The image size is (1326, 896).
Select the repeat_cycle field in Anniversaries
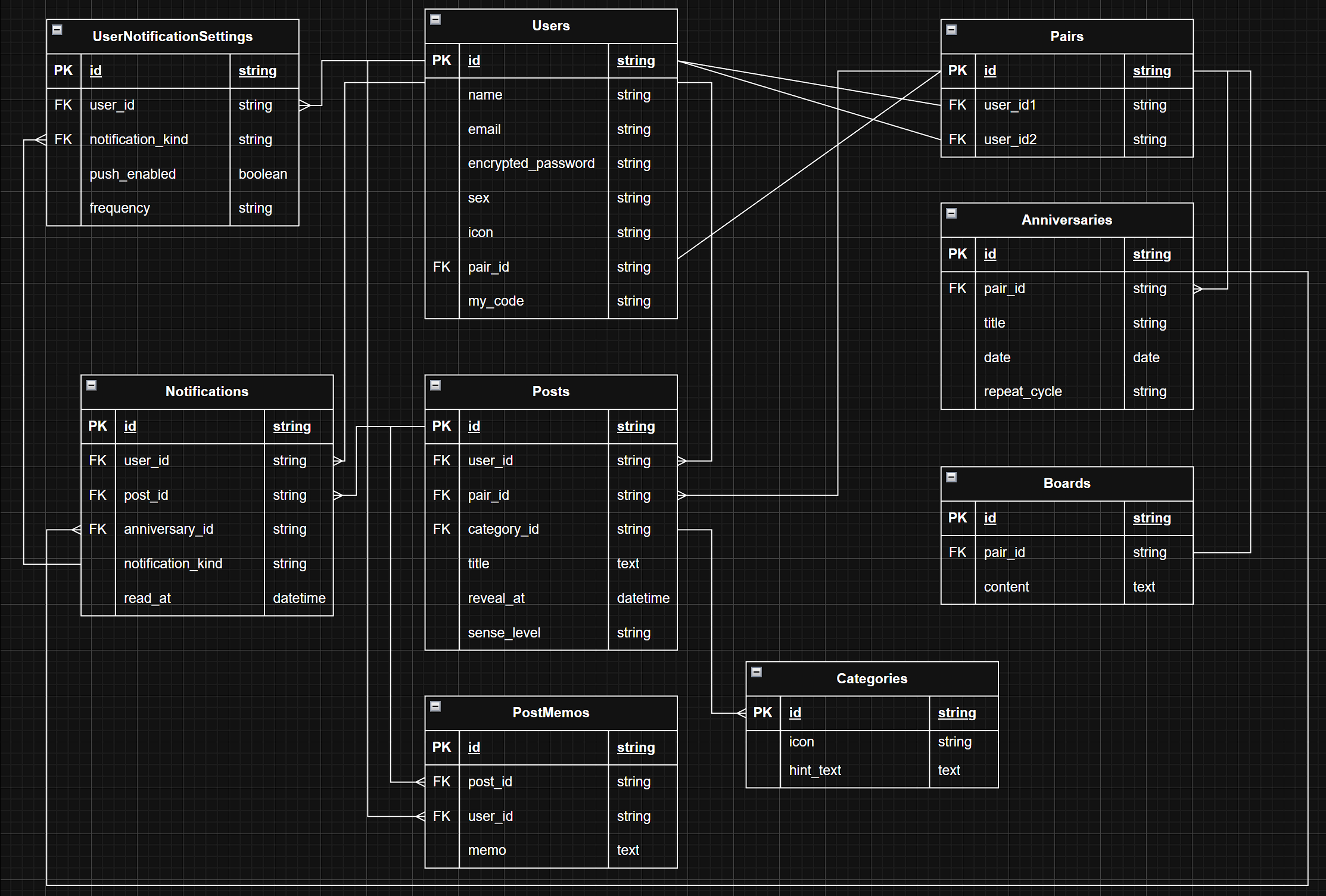[x=1022, y=392]
